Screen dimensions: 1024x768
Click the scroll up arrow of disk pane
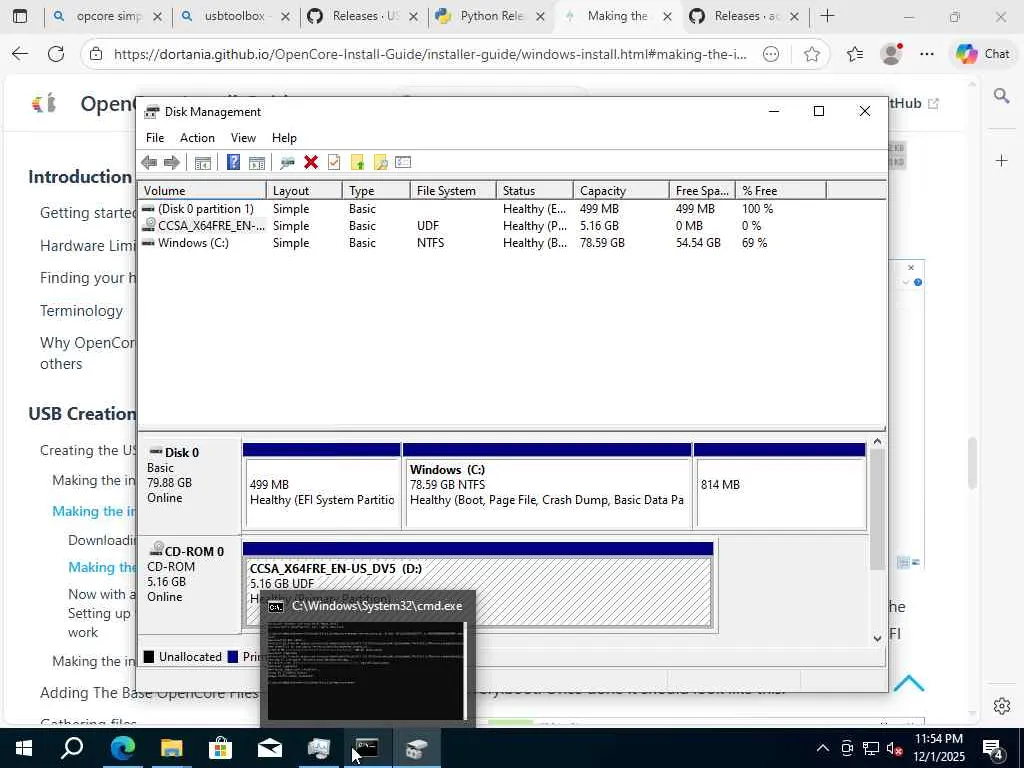pos(877,442)
